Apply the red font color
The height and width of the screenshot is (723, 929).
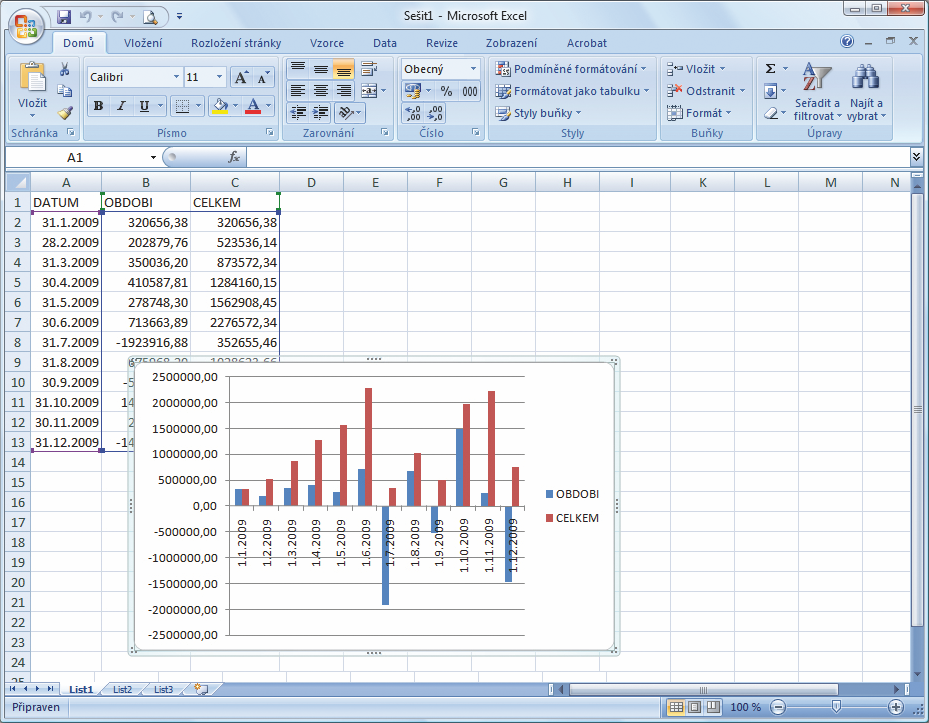coord(253,106)
